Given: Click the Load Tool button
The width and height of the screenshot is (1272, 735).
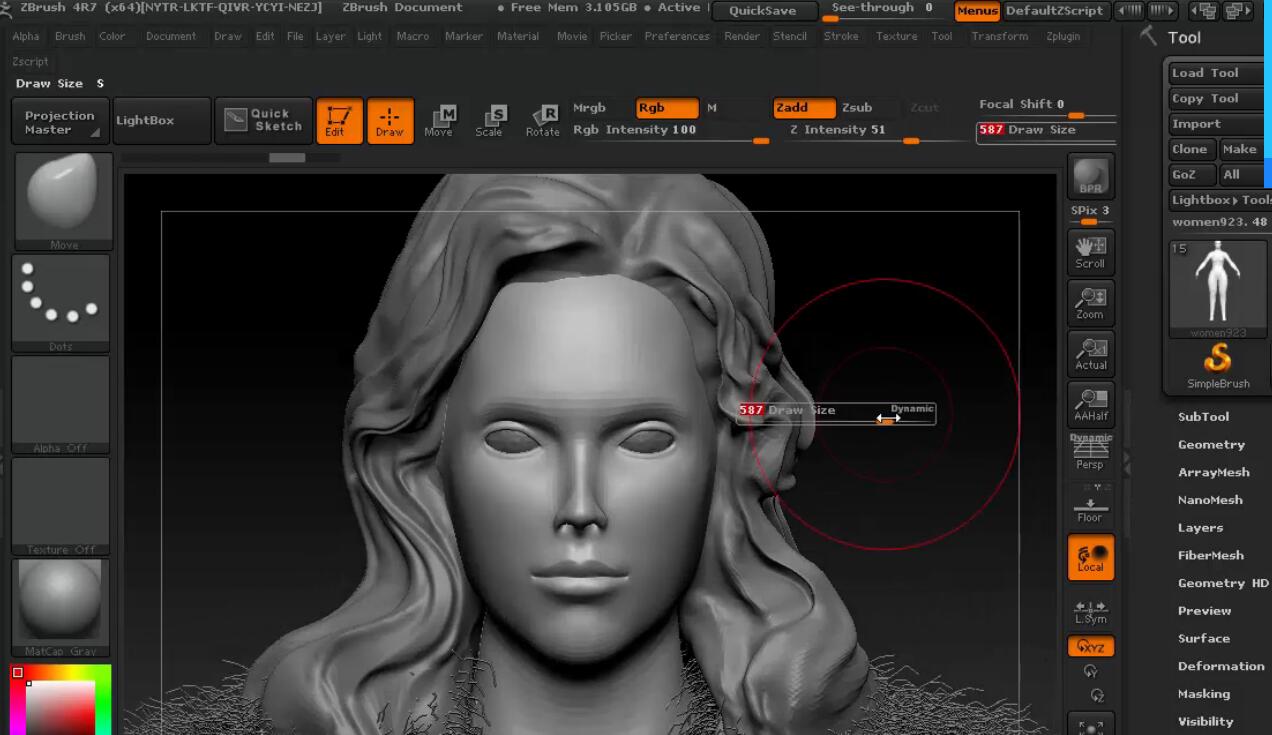Looking at the screenshot, I should tap(1205, 73).
